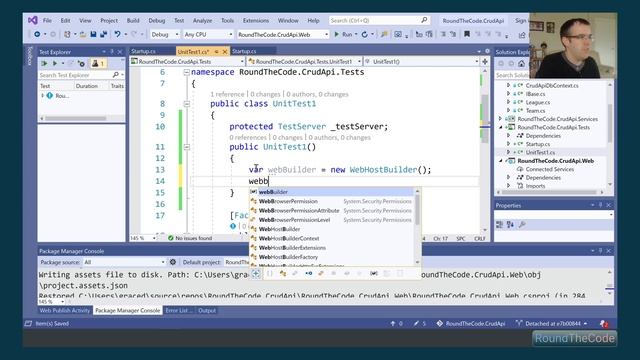Screen dimensions: 640x360
Task: Click the Categorized icon in Properties panel
Action: [500, 224]
